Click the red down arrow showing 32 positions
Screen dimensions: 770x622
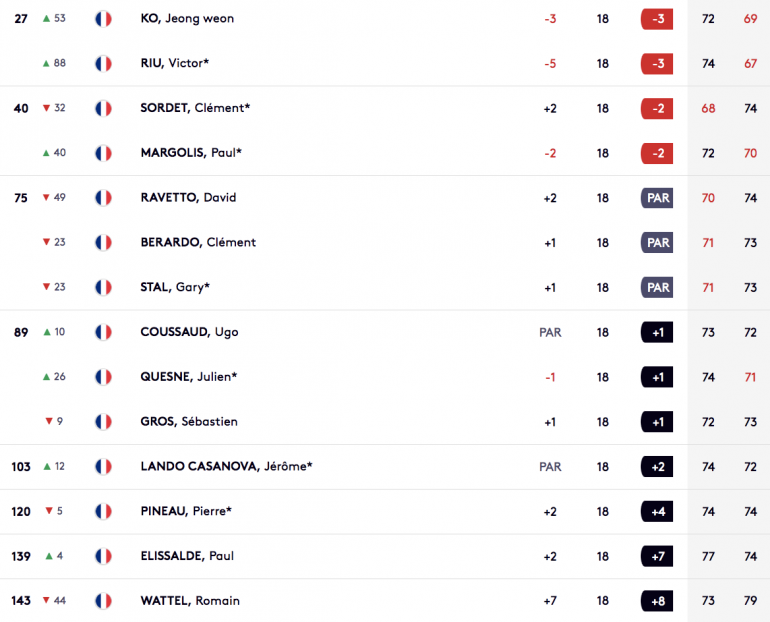(46, 108)
